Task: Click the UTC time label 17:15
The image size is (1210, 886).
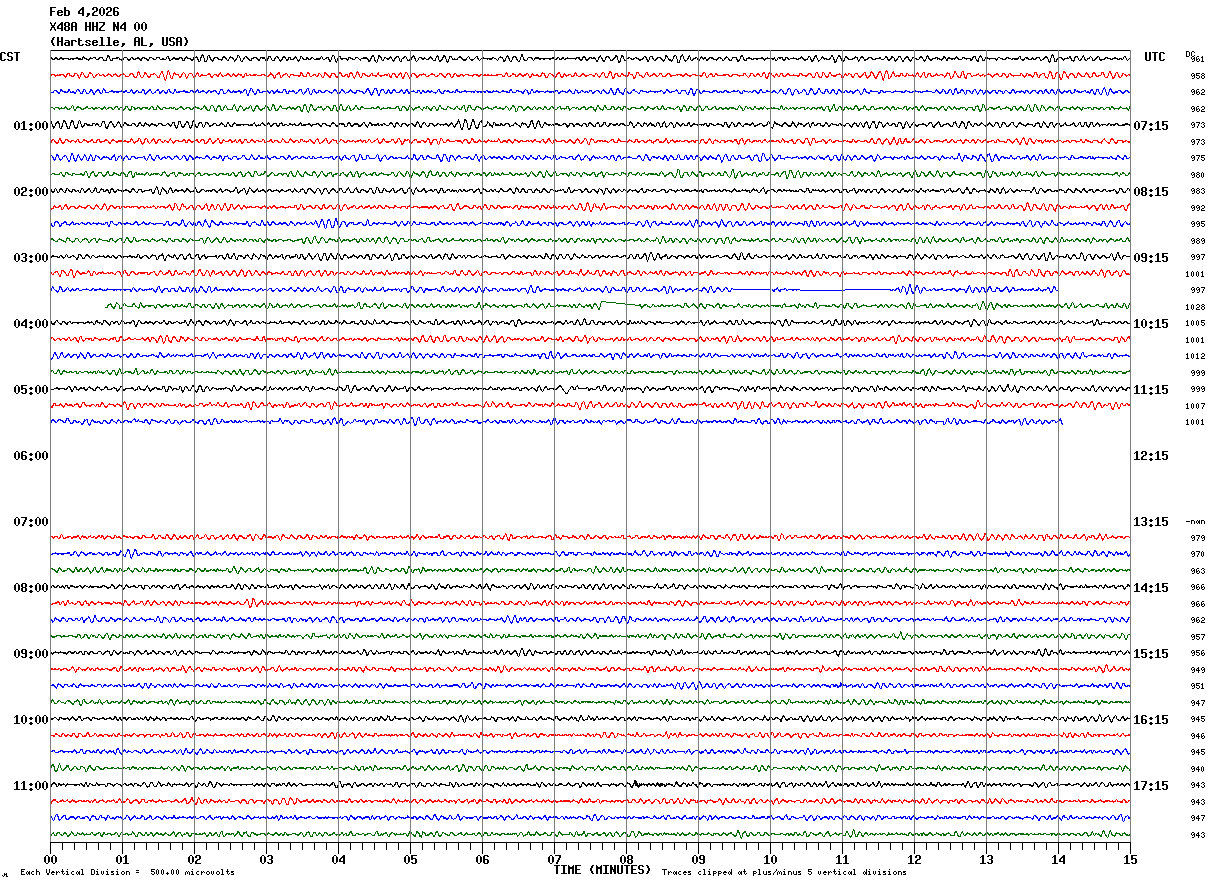Action: click(x=1151, y=786)
